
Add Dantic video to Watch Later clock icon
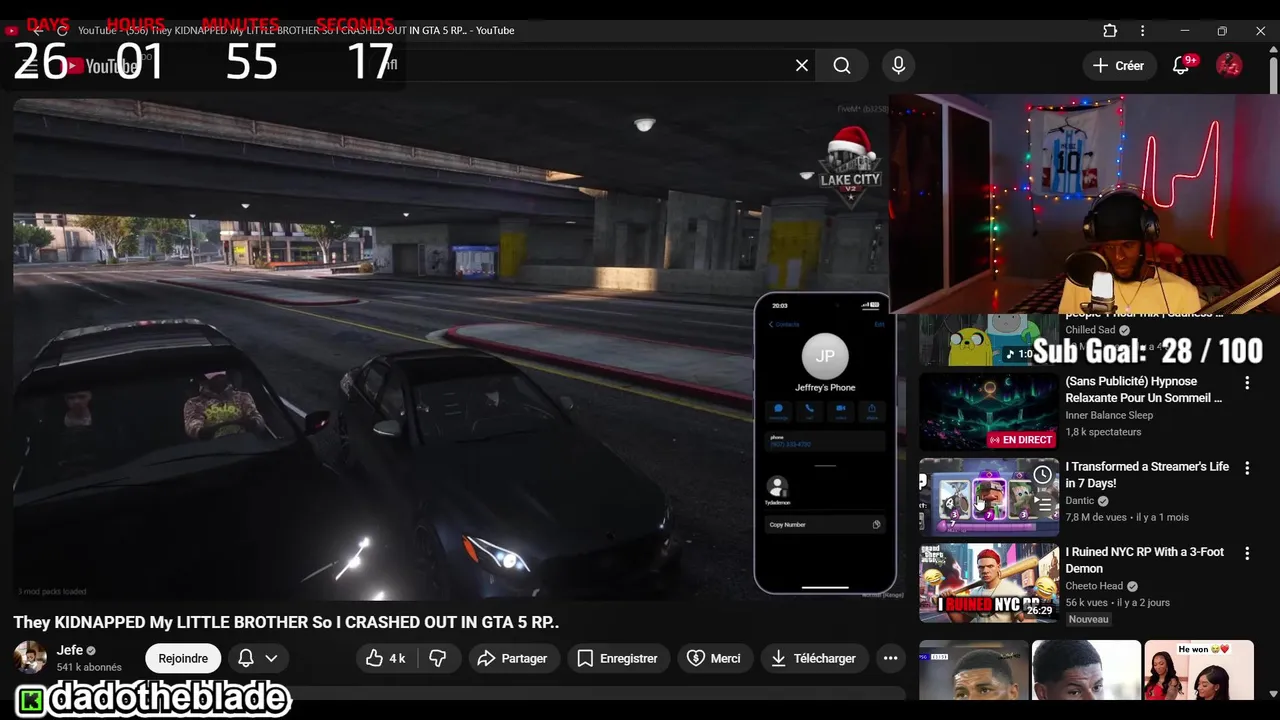coord(1043,474)
